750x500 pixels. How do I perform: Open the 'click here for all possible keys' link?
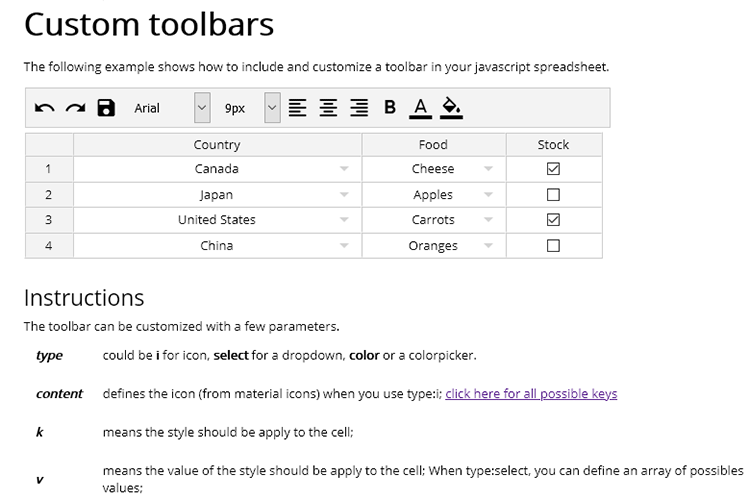click(531, 394)
